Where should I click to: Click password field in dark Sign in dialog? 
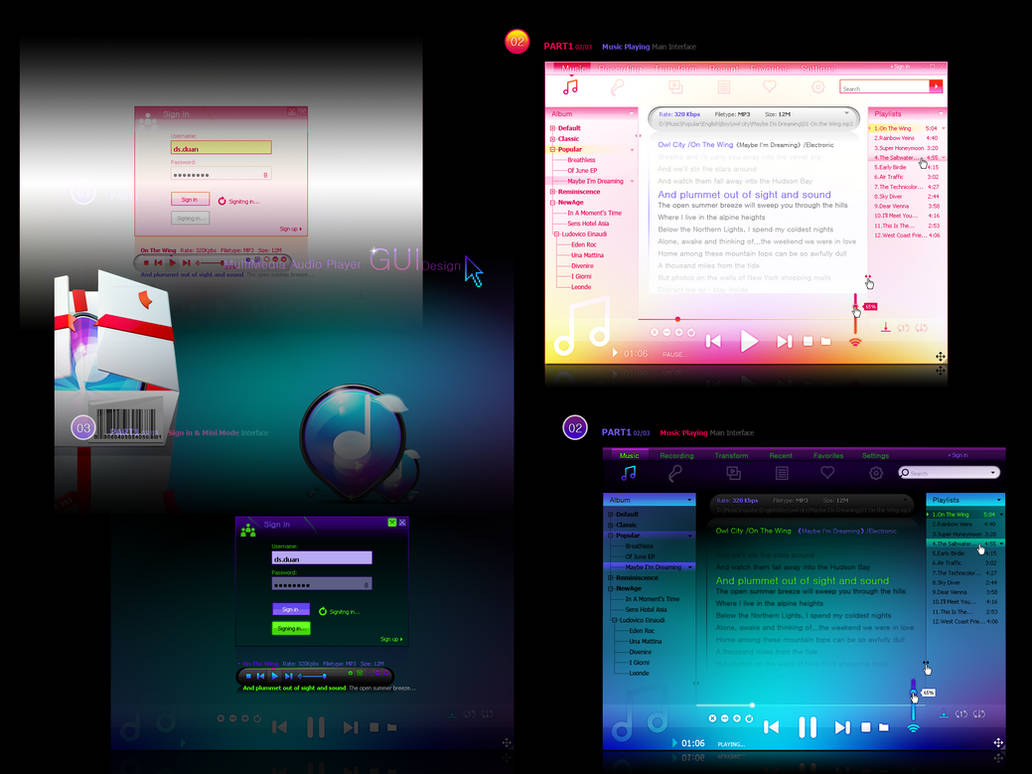322,584
